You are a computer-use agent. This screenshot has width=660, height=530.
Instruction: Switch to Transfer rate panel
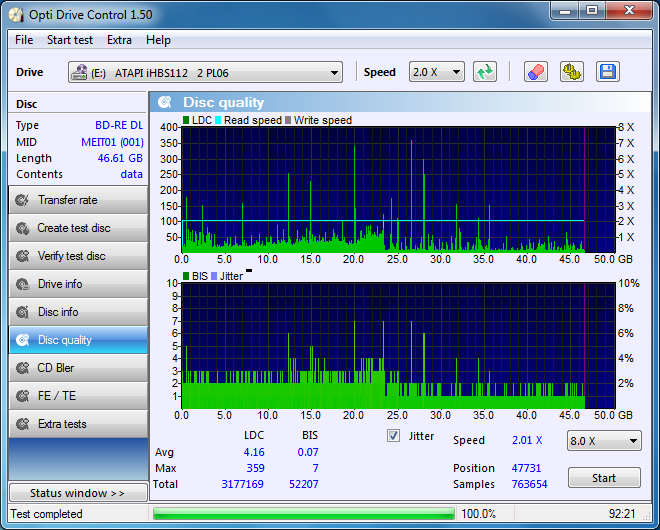(x=78, y=200)
